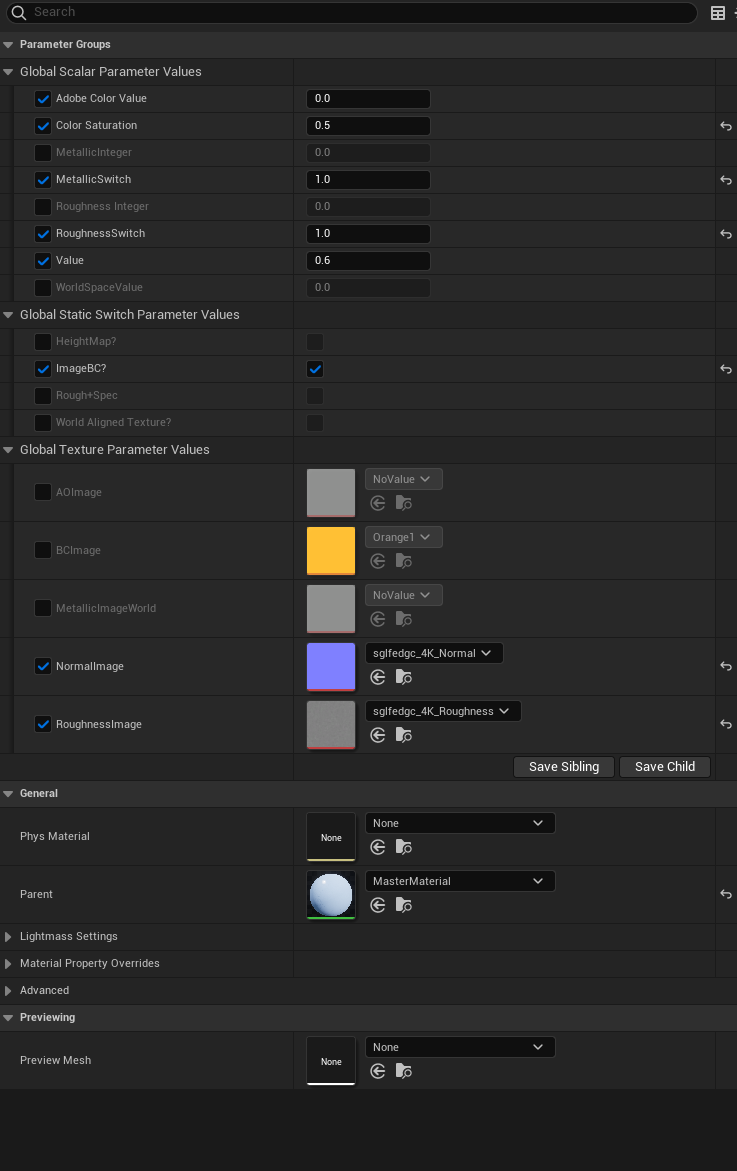This screenshot has width=737, height=1171.
Task: Enable Roughness Integer override
Action: (x=43, y=206)
